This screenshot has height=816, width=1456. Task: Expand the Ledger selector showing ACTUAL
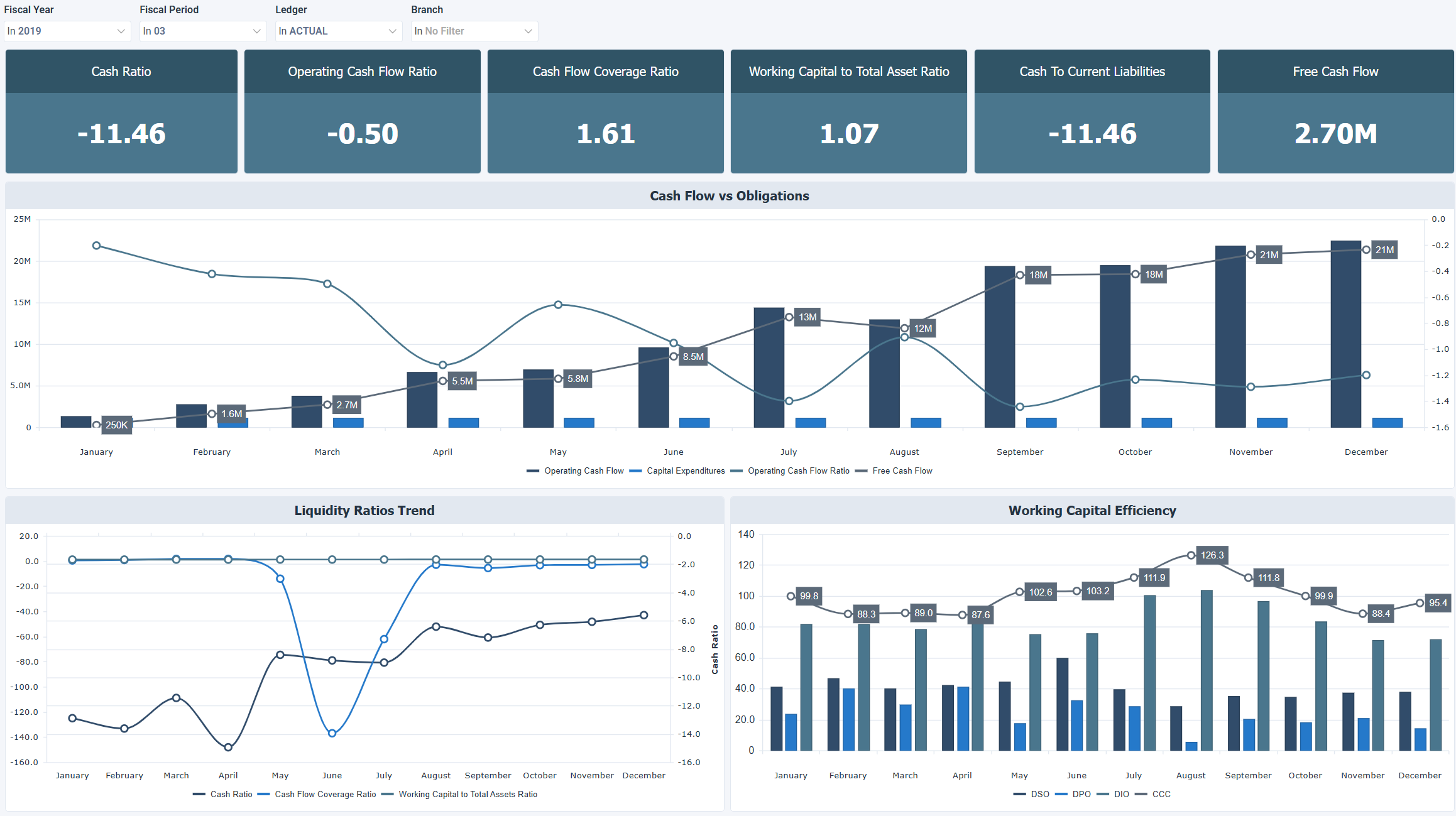click(x=338, y=31)
